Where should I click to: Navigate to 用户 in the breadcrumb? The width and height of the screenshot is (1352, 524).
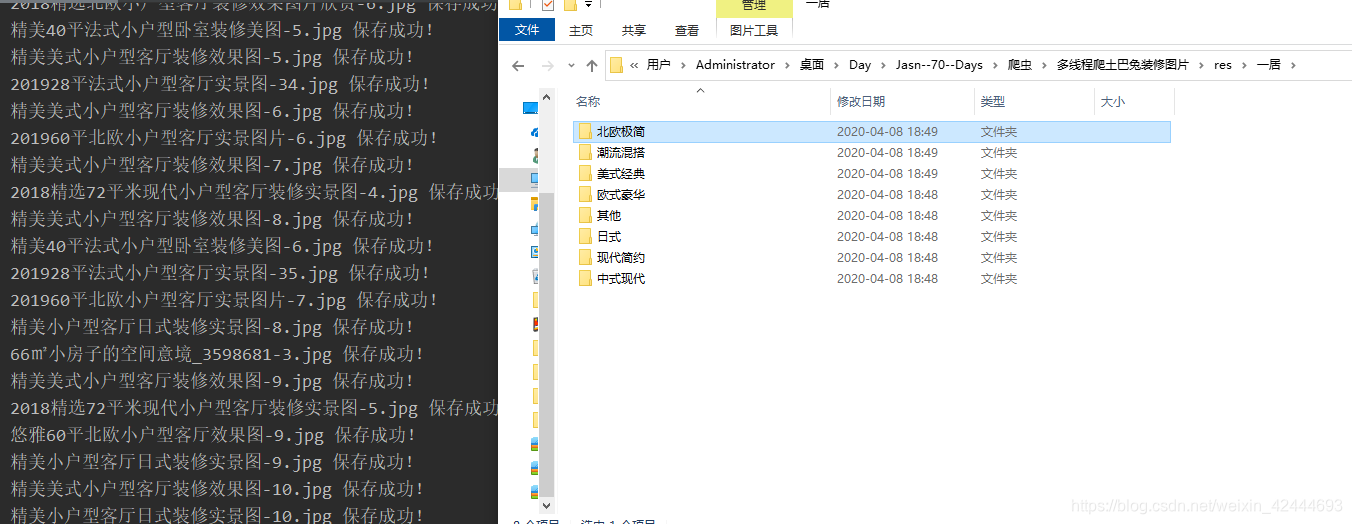tap(659, 65)
